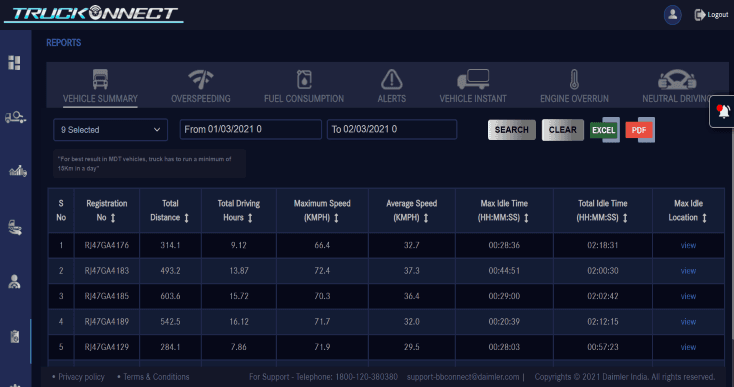The height and width of the screenshot is (387, 734).
Task: Select registration cell RJ47GA4176
Action: 107,245
